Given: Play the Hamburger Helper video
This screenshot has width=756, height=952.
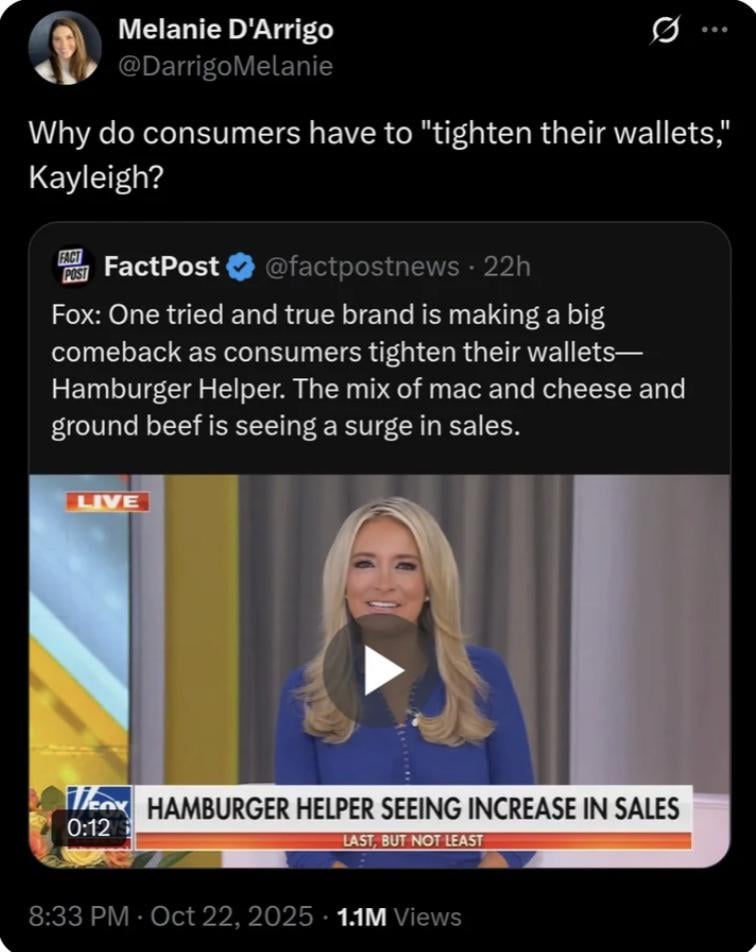Looking at the screenshot, I should (x=381, y=670).
